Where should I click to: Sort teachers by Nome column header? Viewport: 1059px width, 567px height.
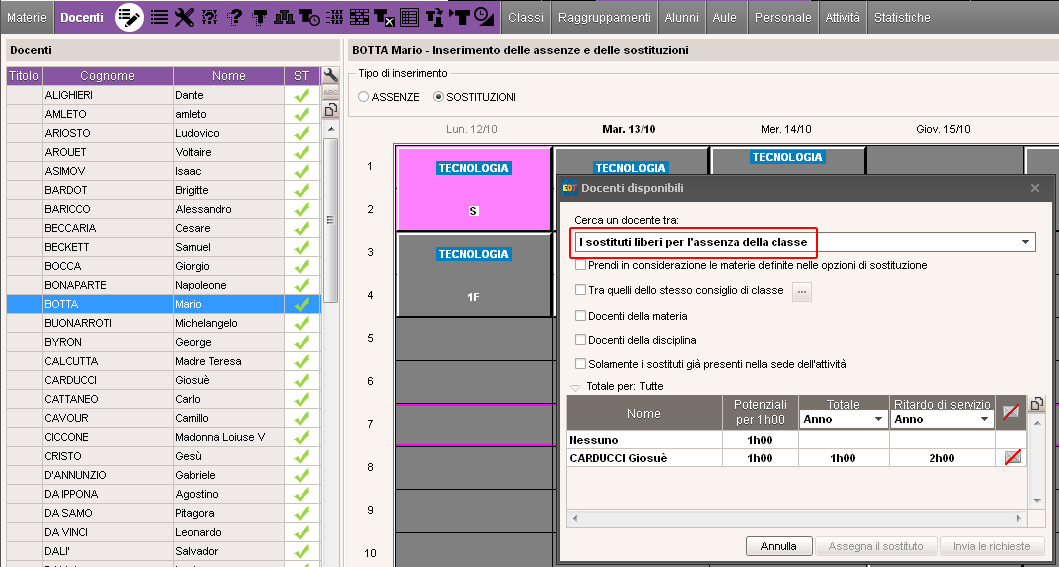pos(228,76)
